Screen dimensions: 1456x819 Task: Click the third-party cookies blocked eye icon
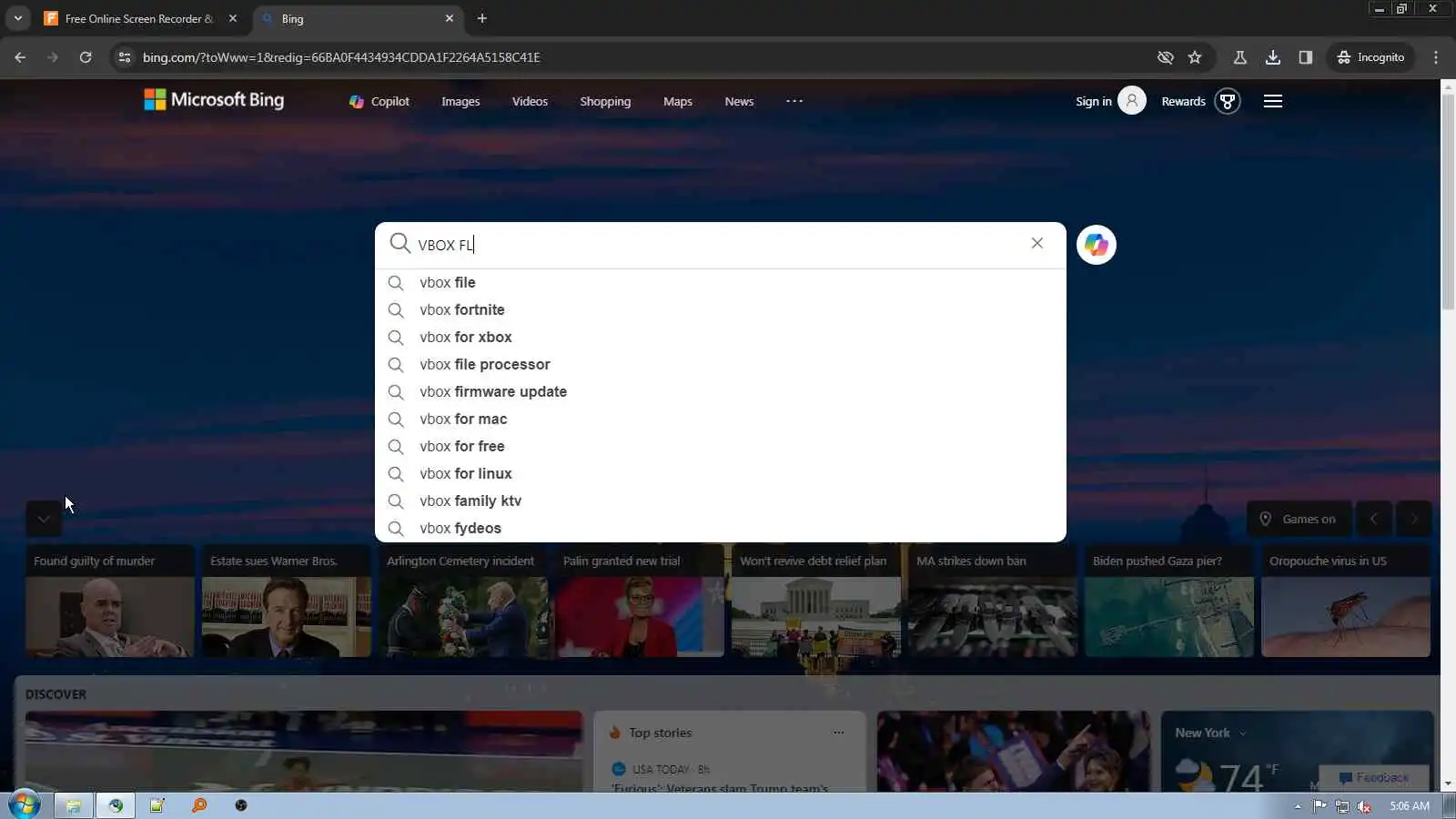[1165, 57]
